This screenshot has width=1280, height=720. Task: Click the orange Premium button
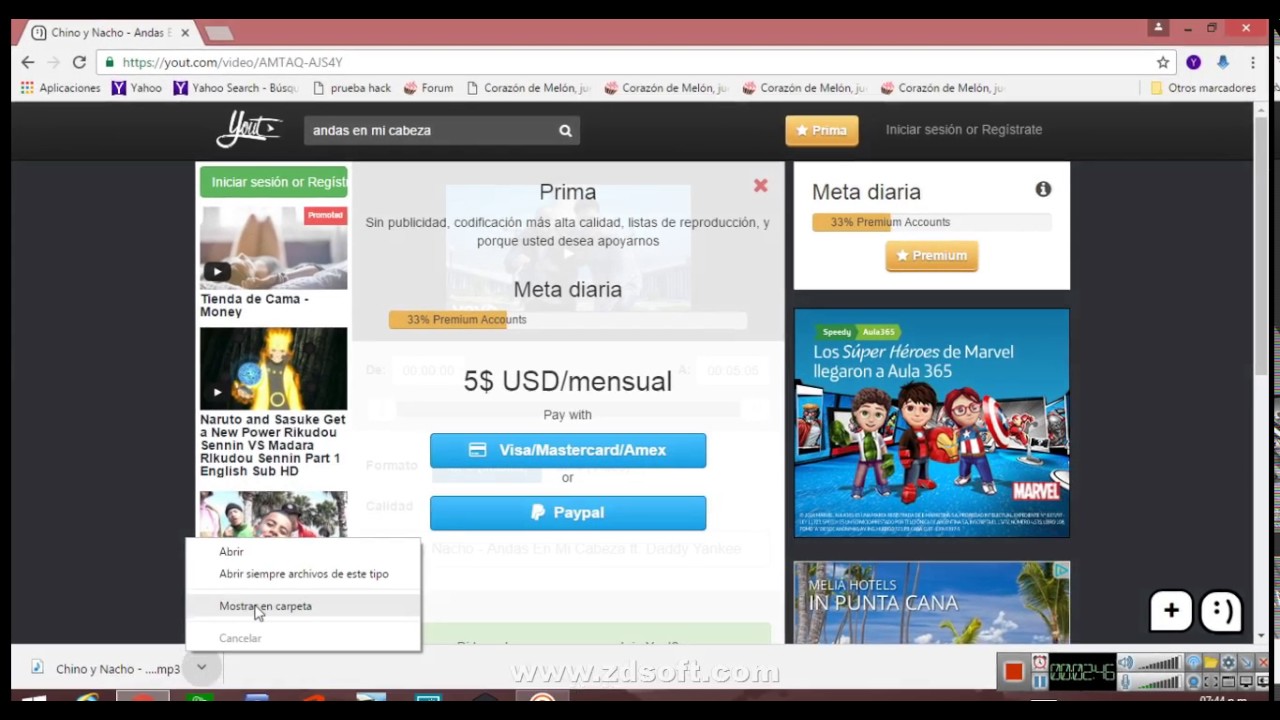pyautogui.click(x=931, y=255)
